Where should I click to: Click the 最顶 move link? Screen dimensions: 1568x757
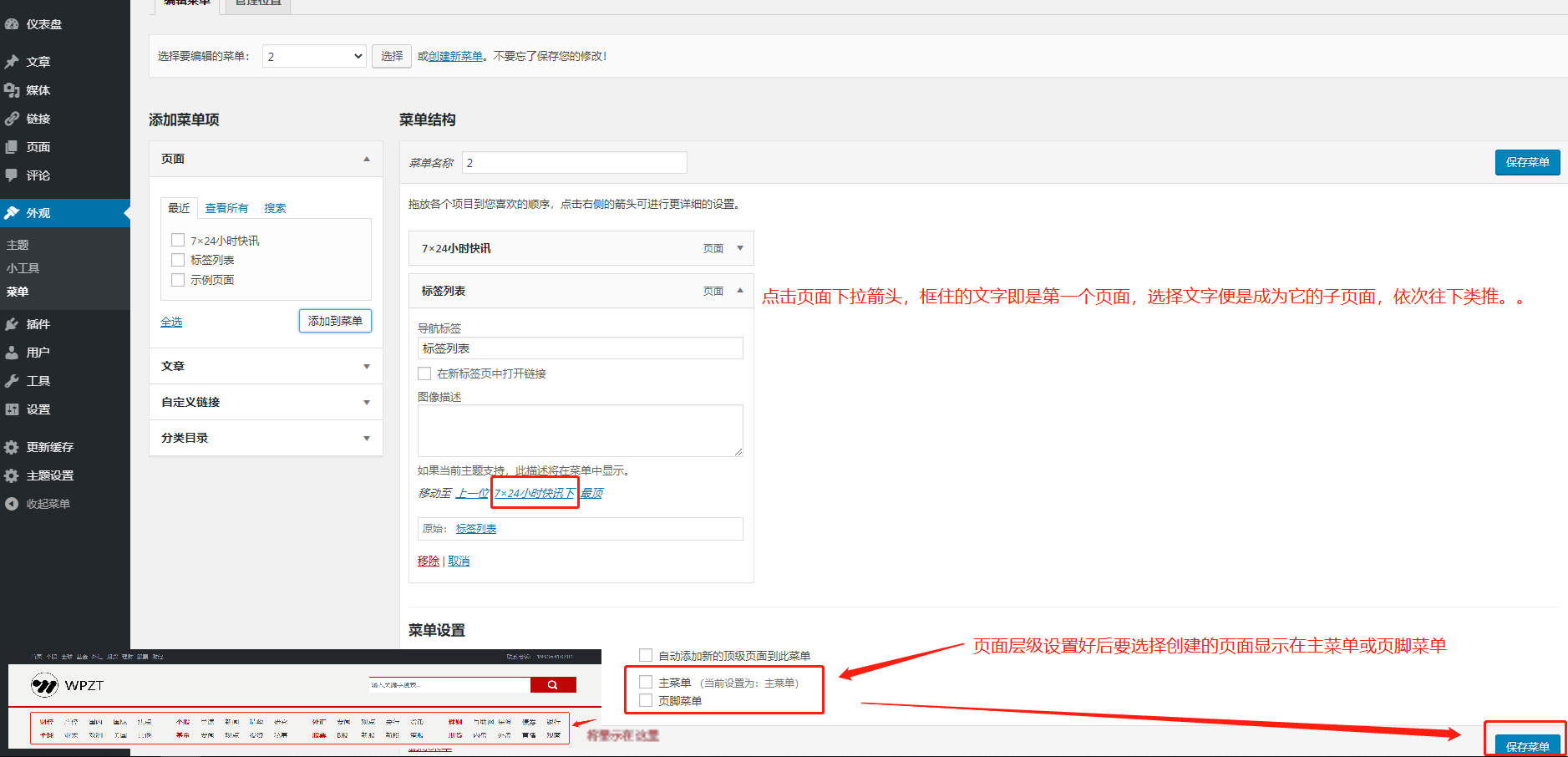point(592,493)
